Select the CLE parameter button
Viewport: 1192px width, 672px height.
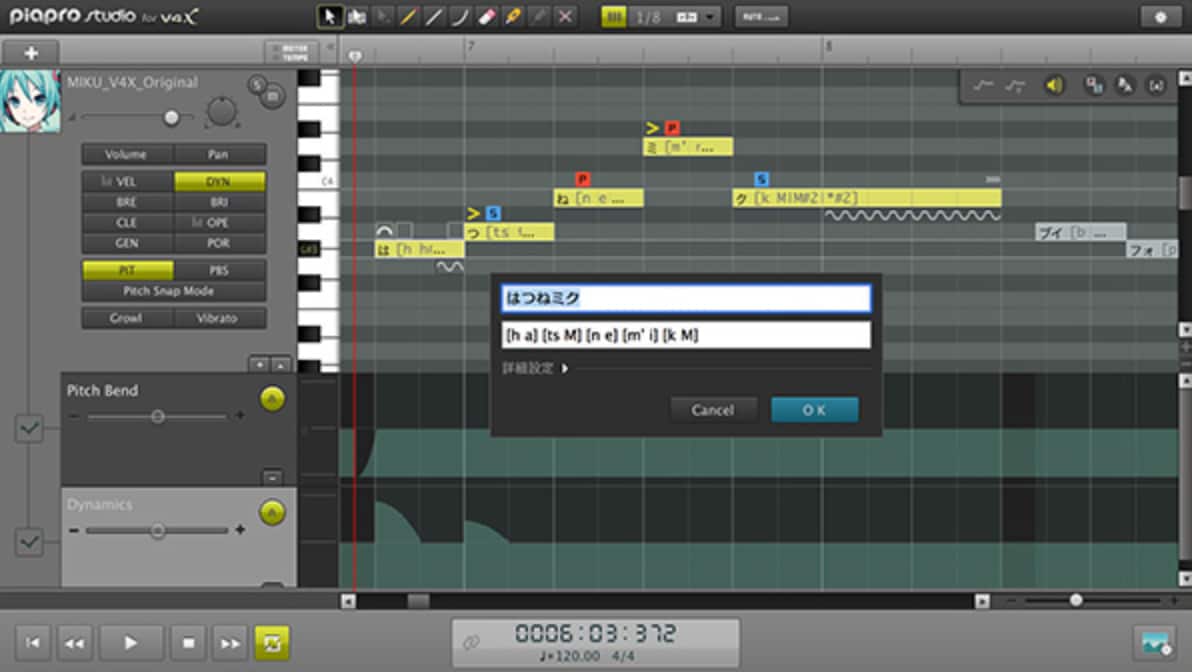tap(128, 223)
